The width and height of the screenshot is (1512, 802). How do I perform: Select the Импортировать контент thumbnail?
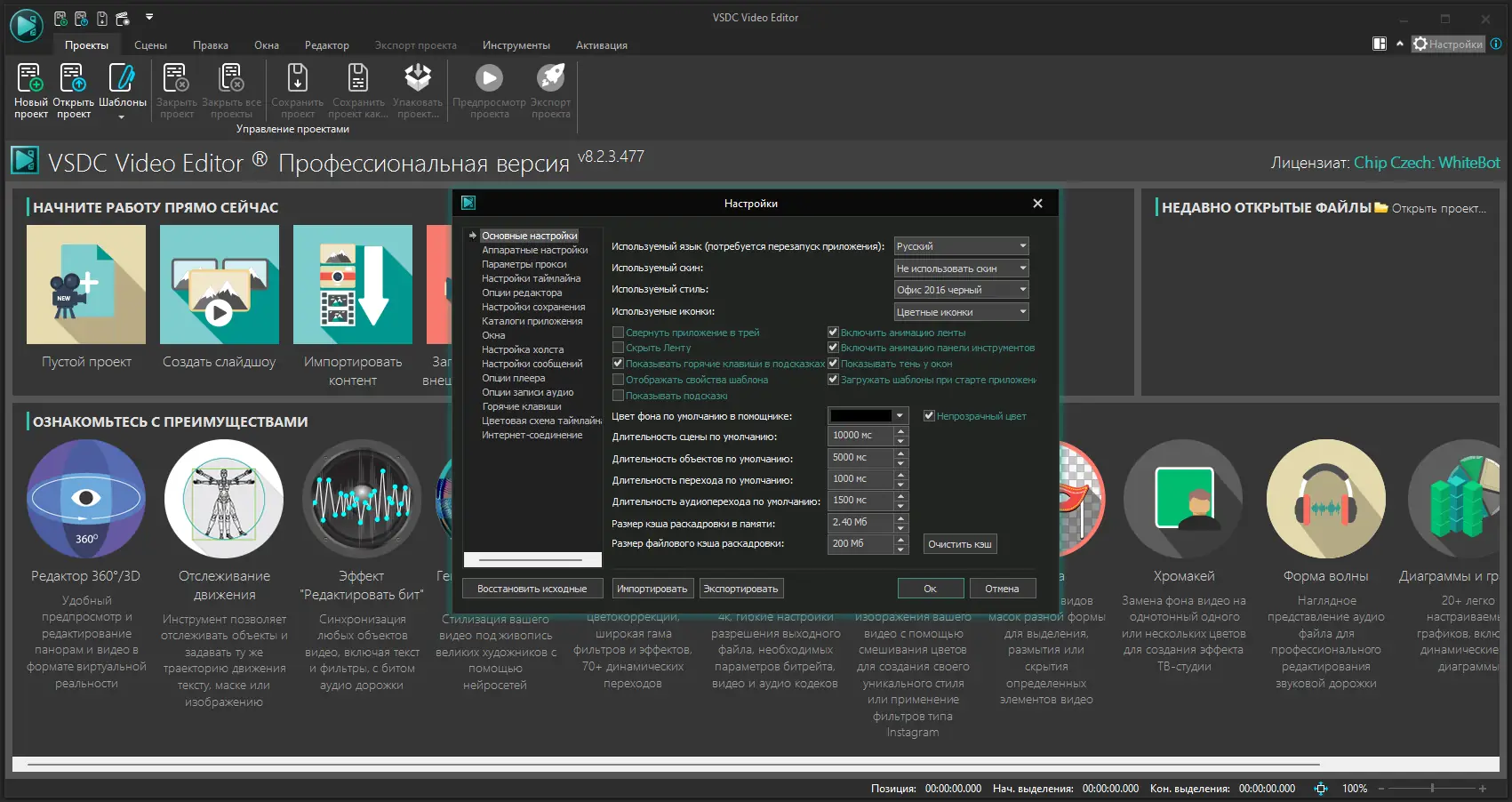353,285
